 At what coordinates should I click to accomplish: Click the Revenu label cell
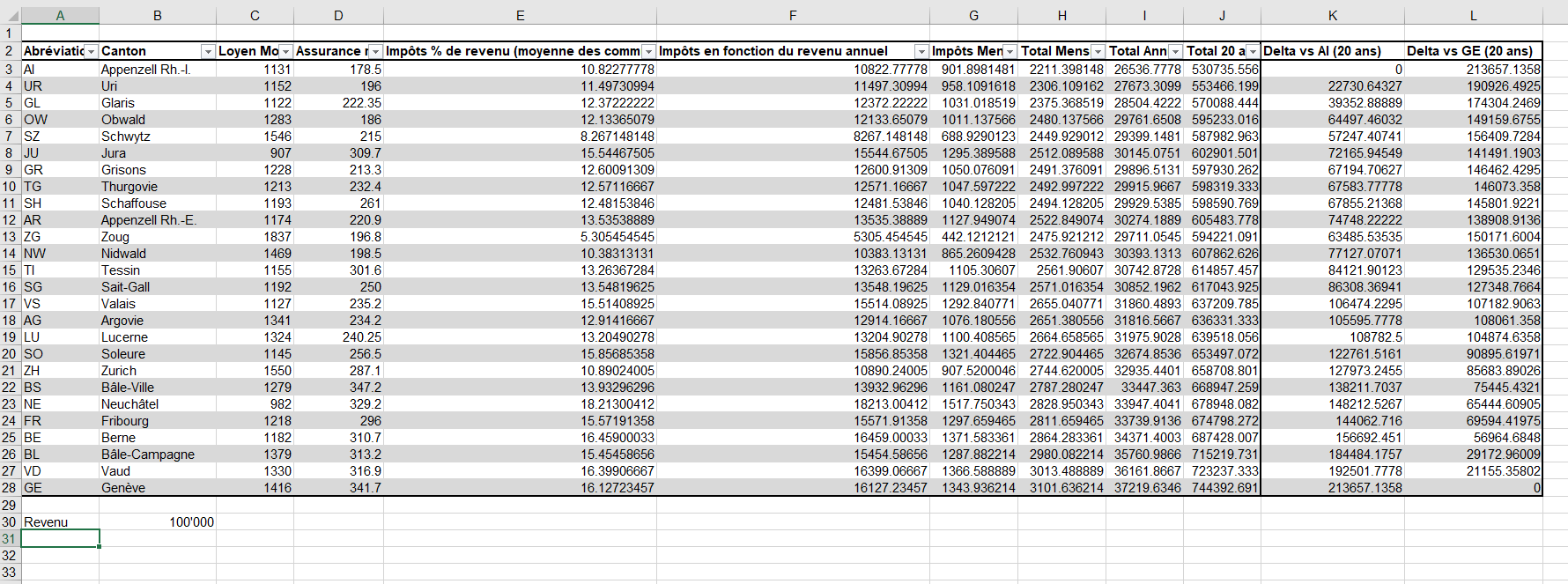[60, 522]
